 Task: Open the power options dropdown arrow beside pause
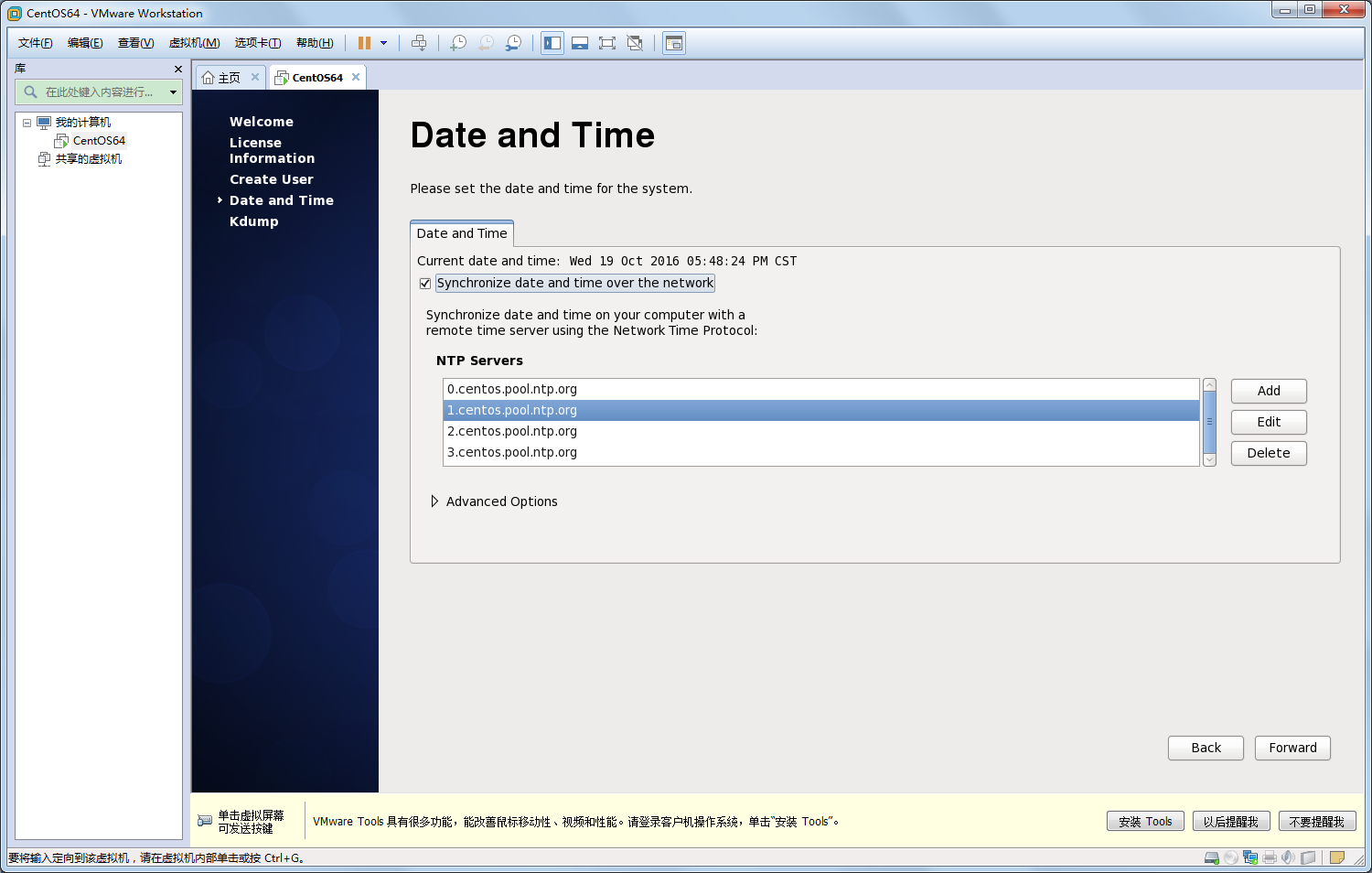tap(383, 43)
